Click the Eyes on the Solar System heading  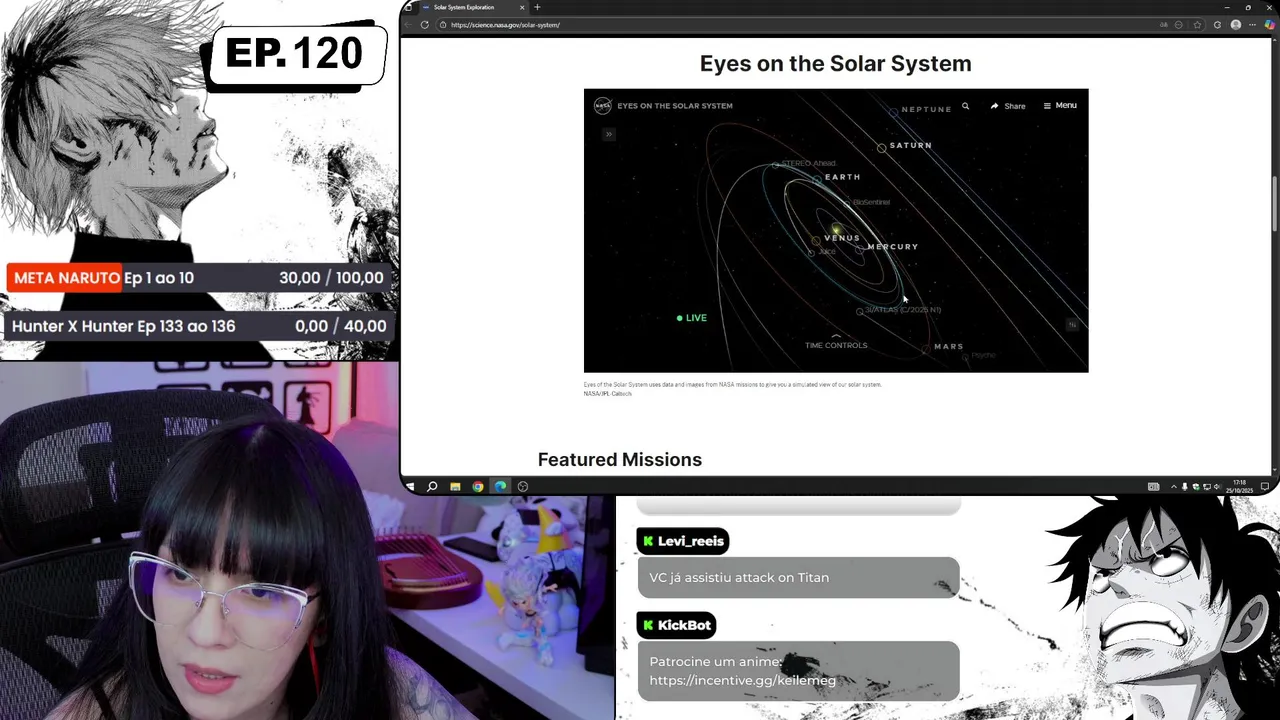tap(836, 64)
